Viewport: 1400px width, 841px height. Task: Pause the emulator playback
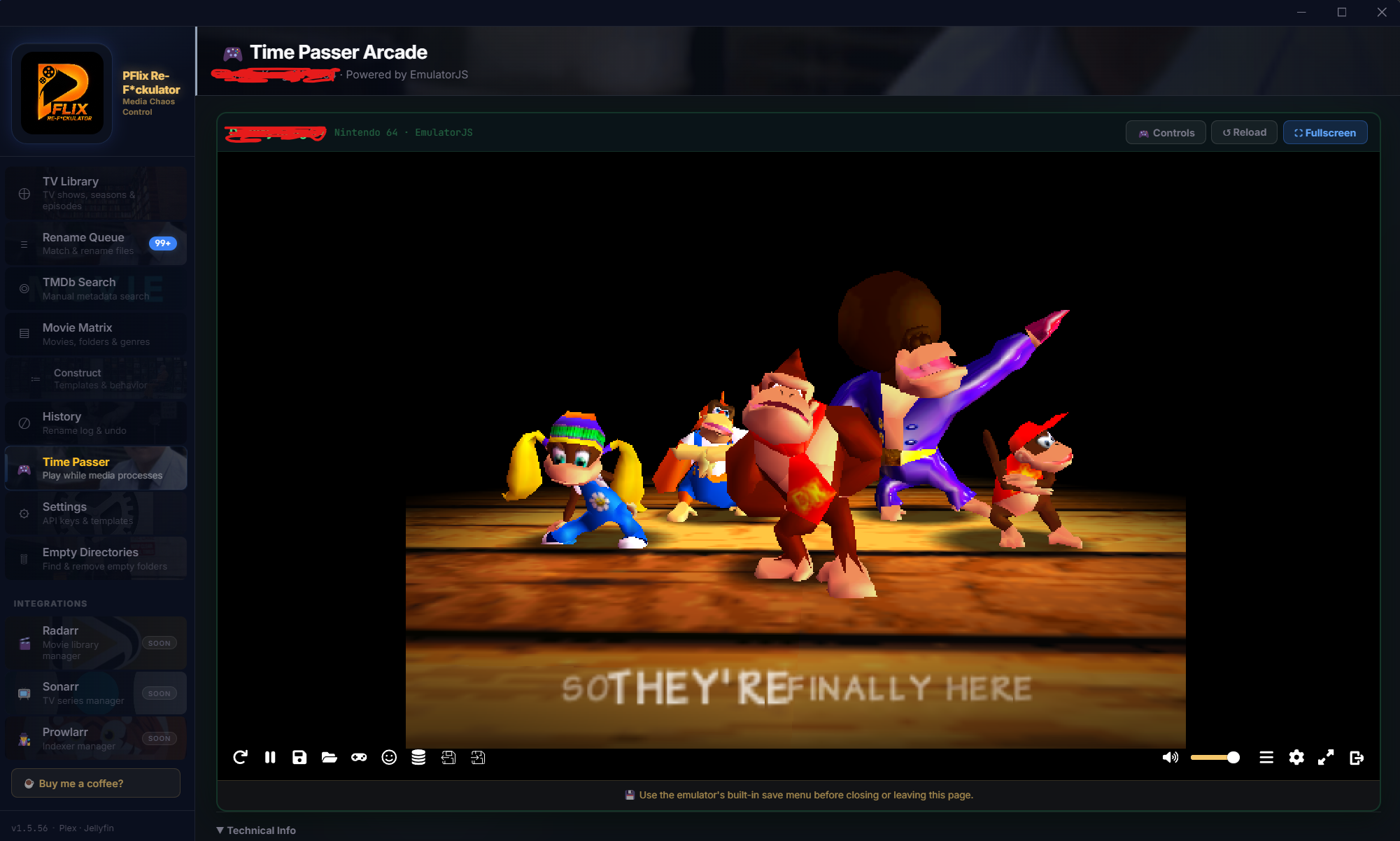[270, 757]
